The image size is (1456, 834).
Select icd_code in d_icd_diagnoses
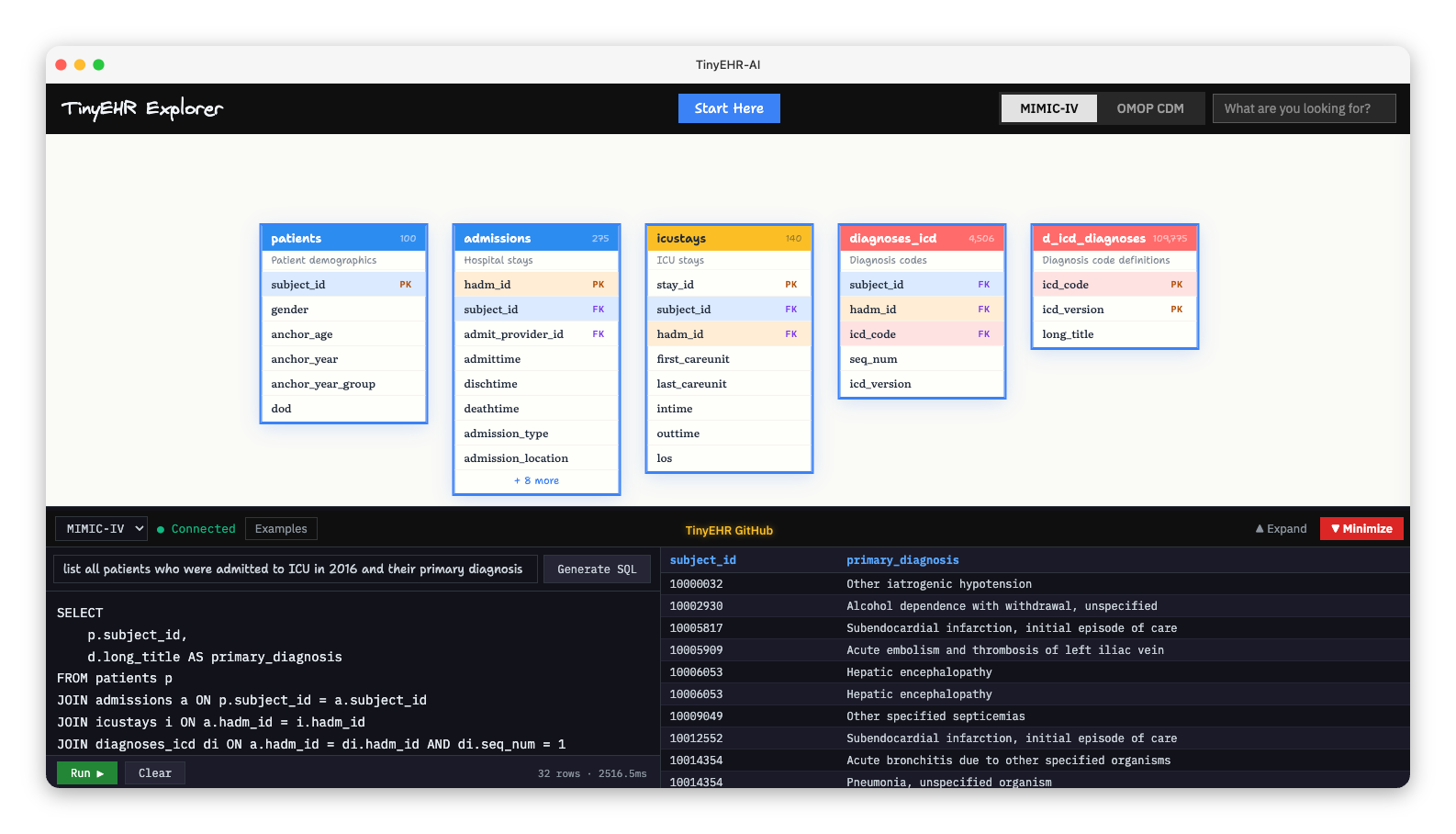[1114, 285]
